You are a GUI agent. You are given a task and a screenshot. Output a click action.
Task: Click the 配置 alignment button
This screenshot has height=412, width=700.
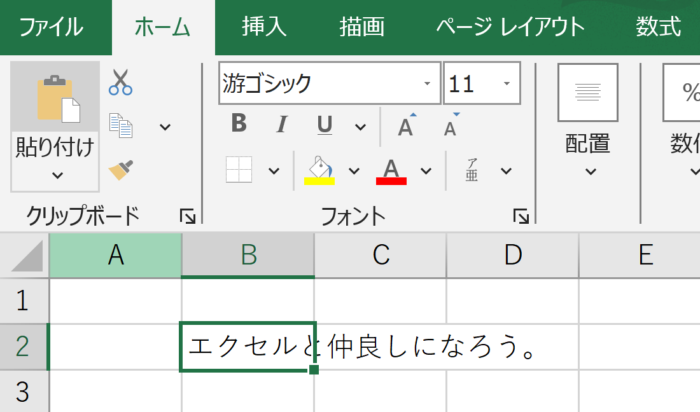click(x=588, y=120)
